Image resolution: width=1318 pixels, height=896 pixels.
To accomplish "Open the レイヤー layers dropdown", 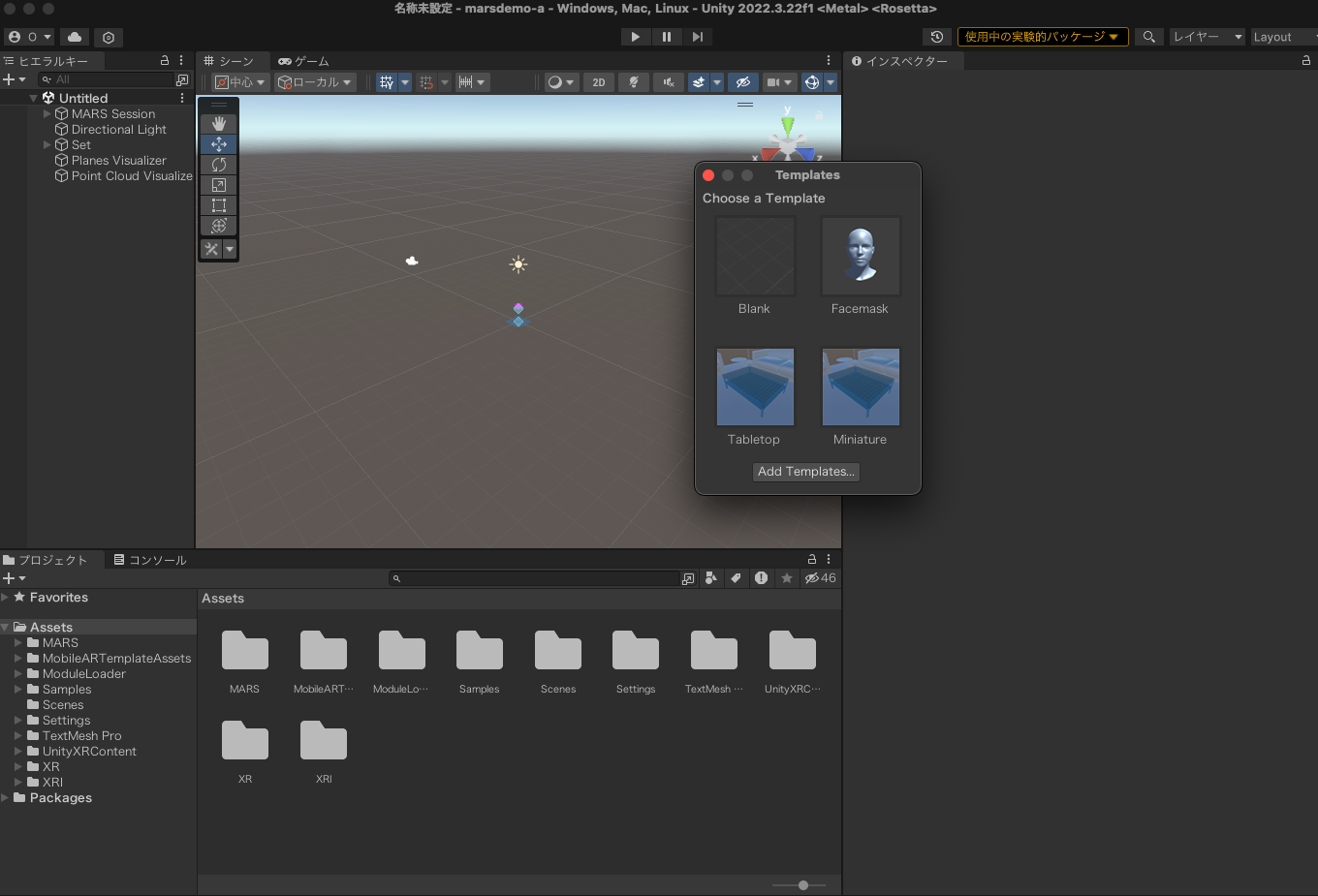I will (1208, 37).
